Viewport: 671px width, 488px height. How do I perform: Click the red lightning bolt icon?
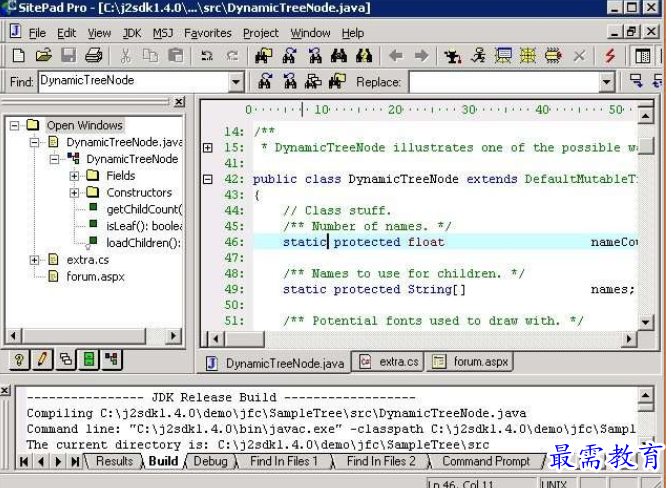[610, 56]
